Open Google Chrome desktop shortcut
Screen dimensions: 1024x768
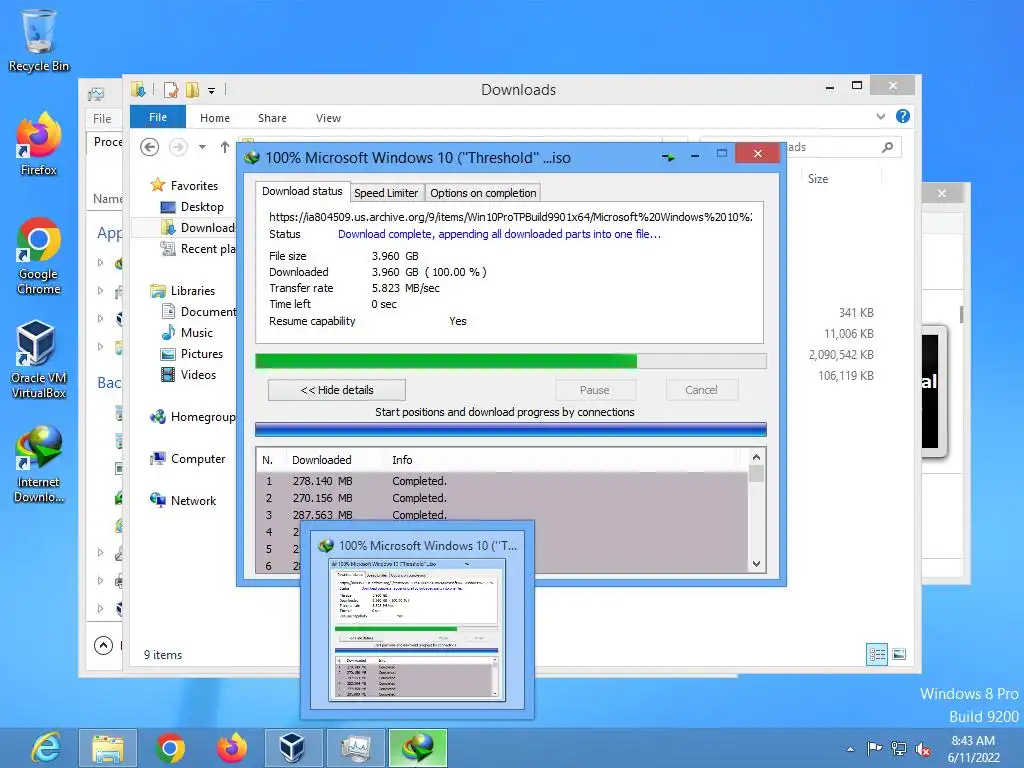pyautogui.click(x=39, y=256)
